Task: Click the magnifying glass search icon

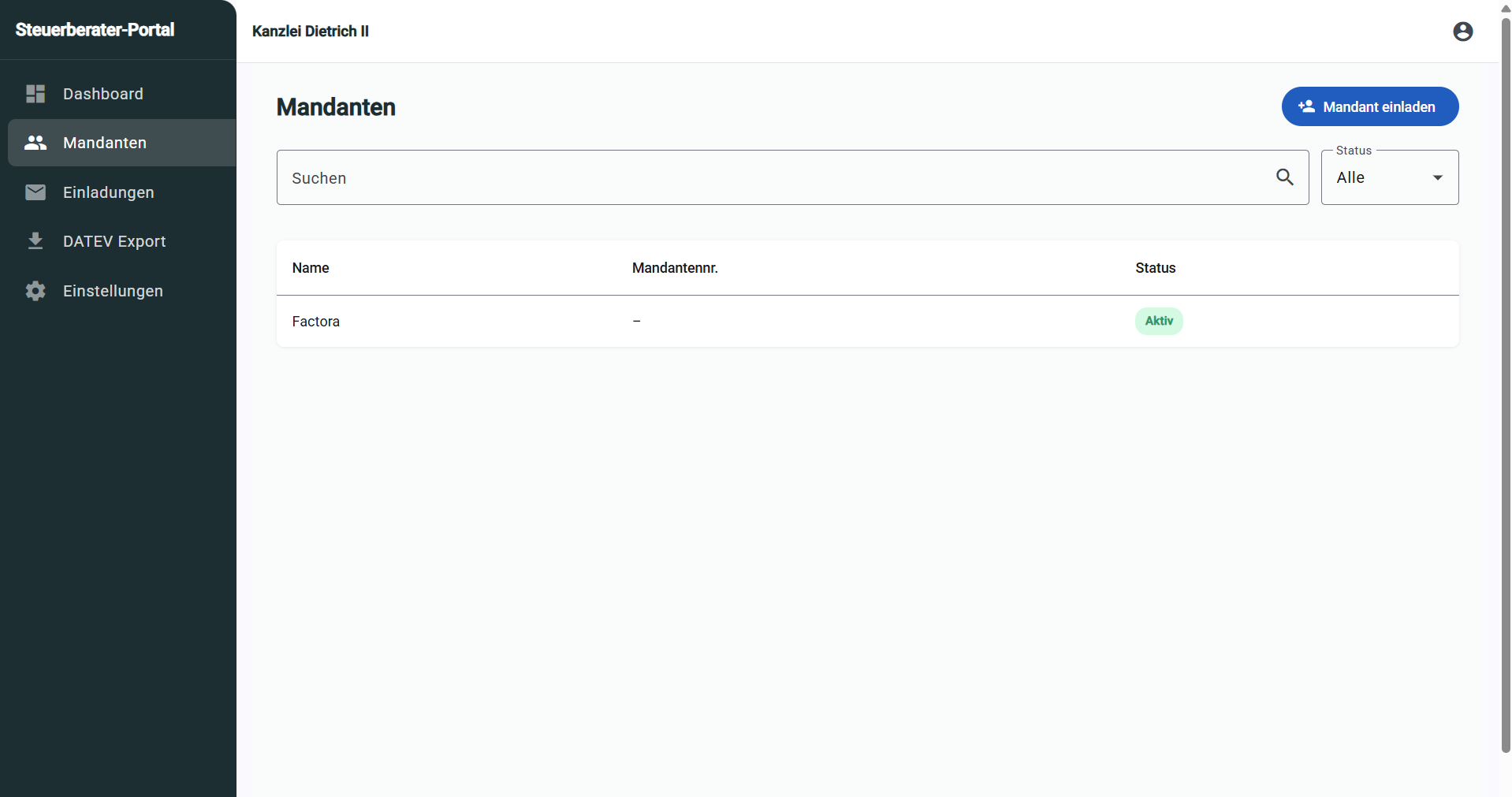Action: tap(1284, 177)
